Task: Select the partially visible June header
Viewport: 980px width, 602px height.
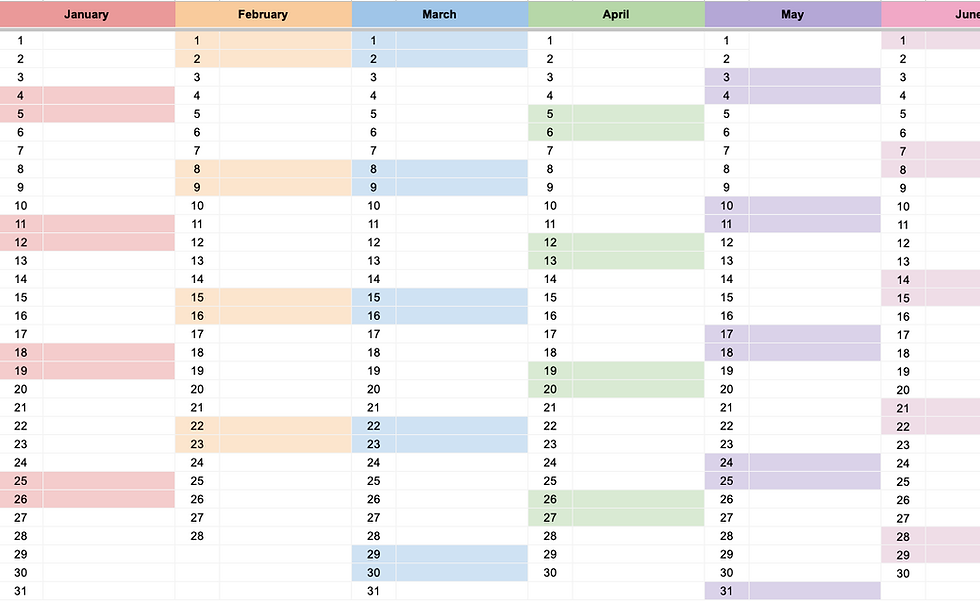Action: click(x=931, y=14)
